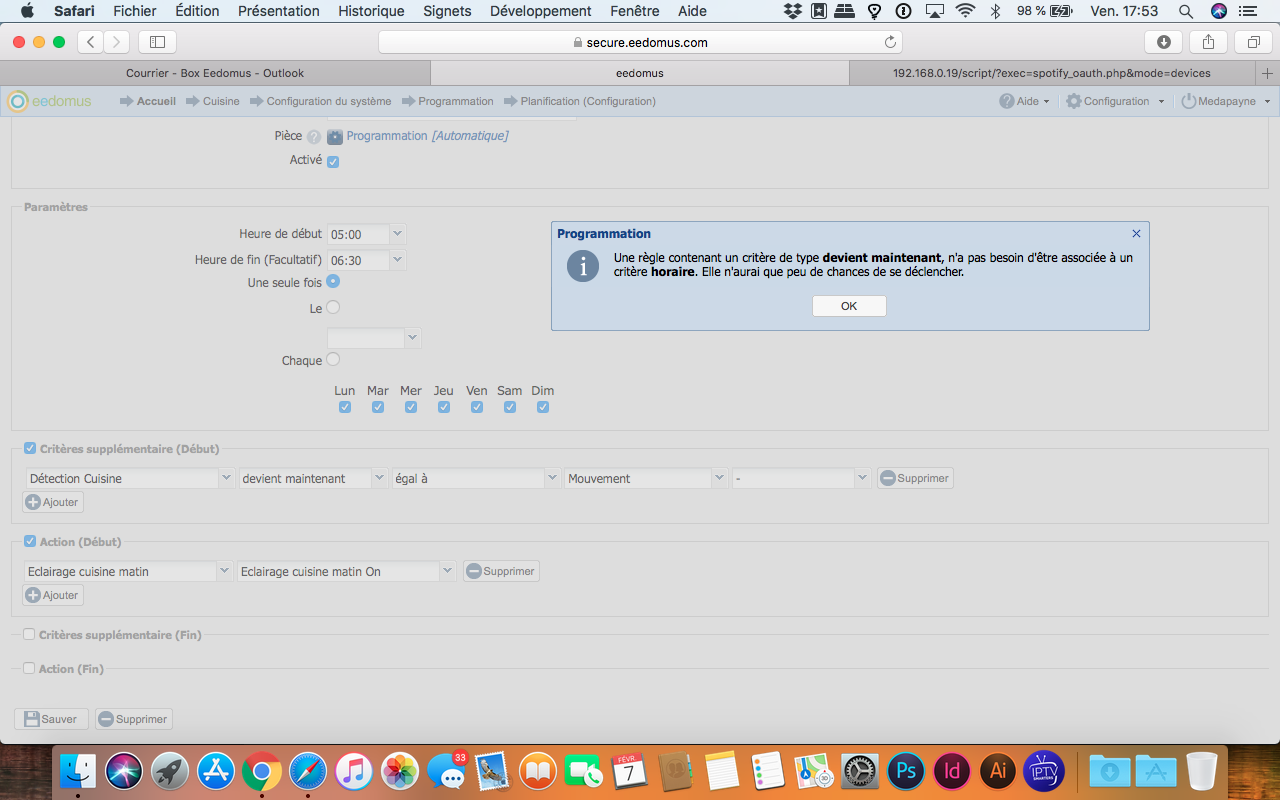Open the Développement menu
Screen dimensions: 1280x800
(541, 11)
